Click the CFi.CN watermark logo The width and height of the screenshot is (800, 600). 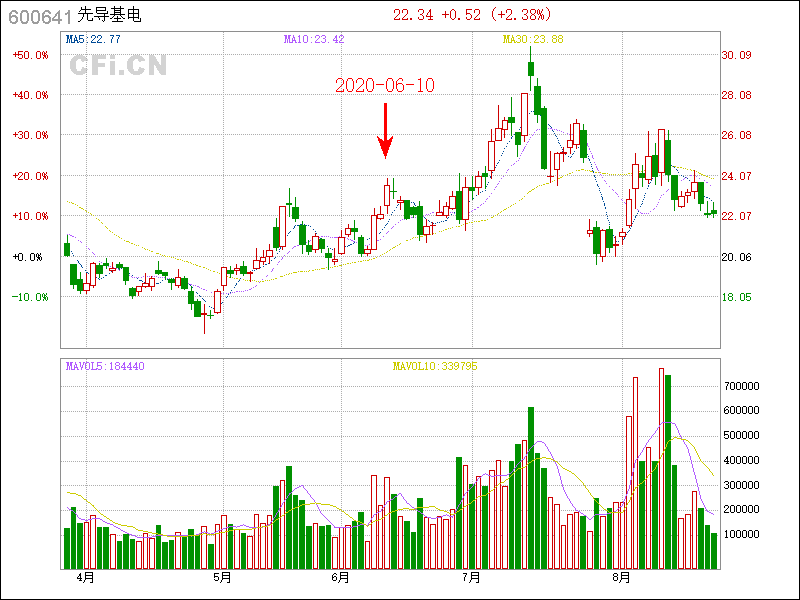coord(118,66)
